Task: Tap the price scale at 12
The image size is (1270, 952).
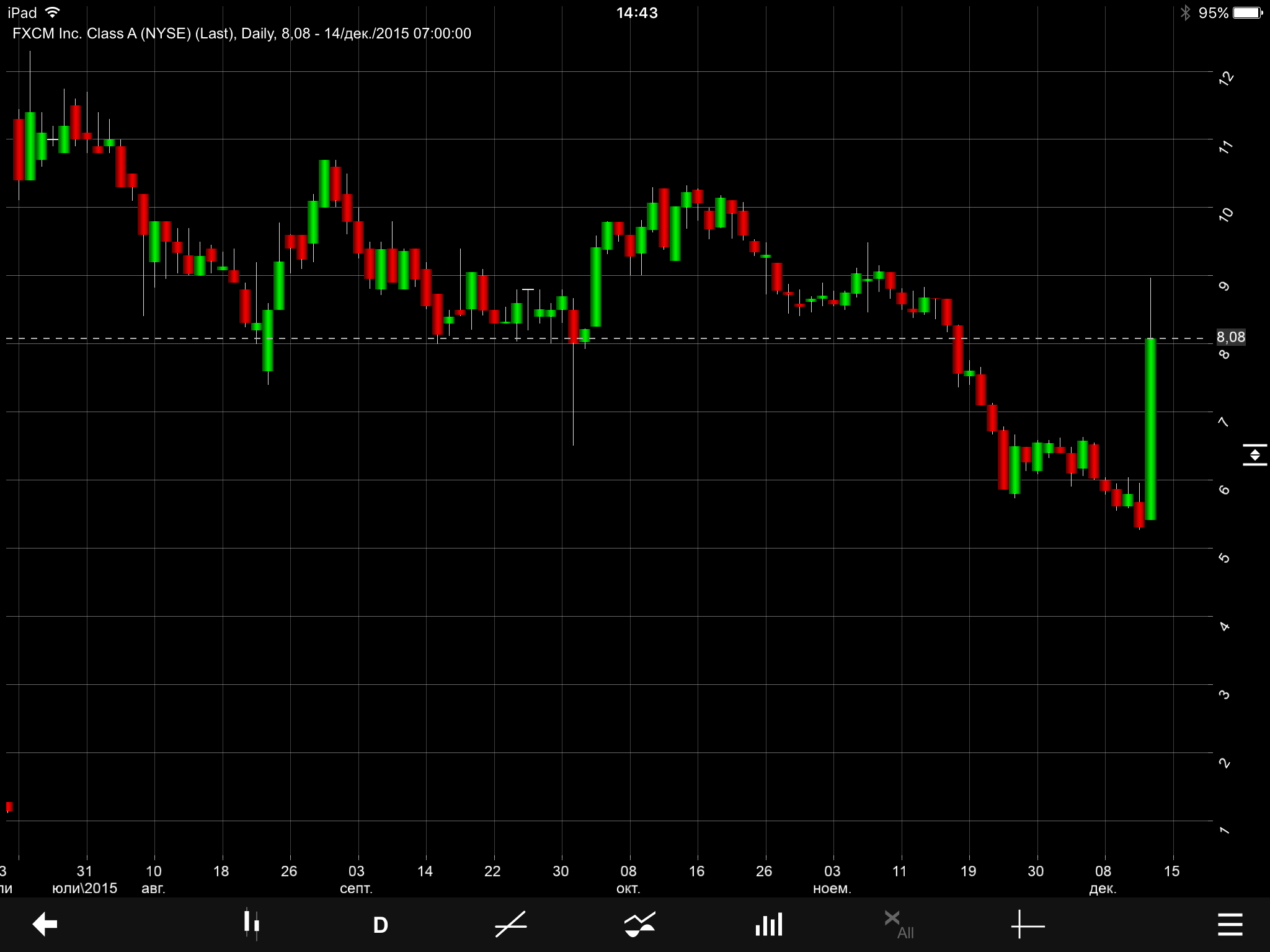Action: point(1225,78)
